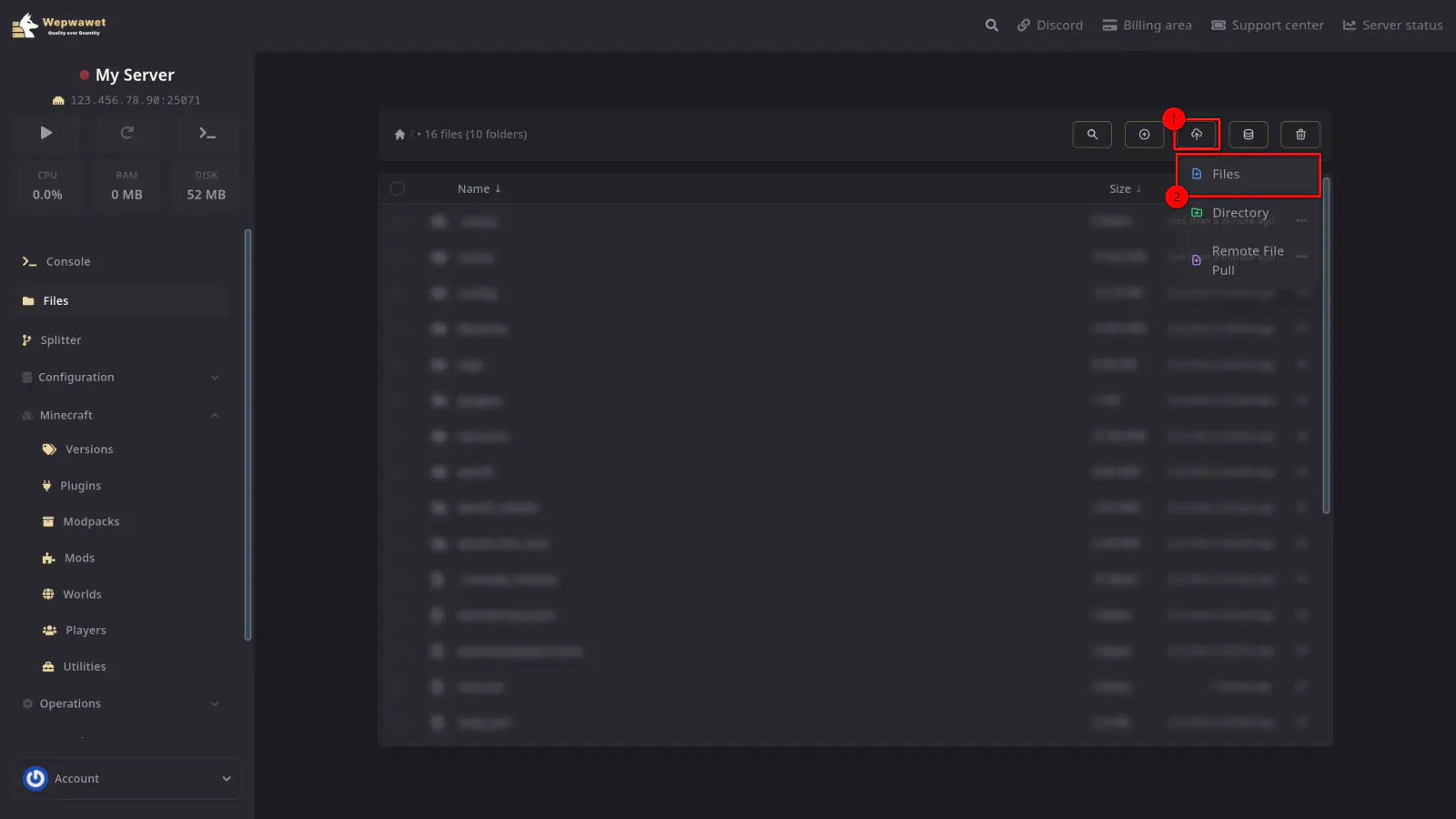Viewport: 1456px width, 819px height.
Task: Open the file search magnifier button
Action: click(x=1092, y=135)
